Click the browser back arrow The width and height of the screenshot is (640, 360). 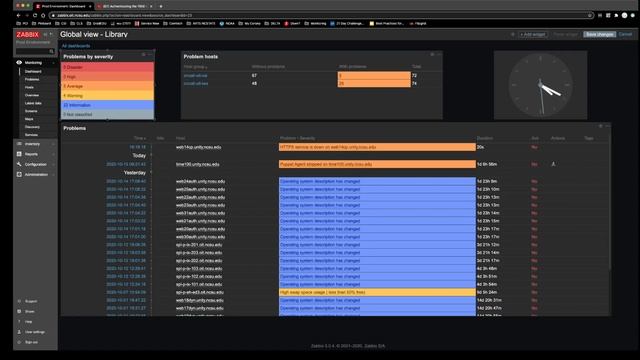(18, 16)
